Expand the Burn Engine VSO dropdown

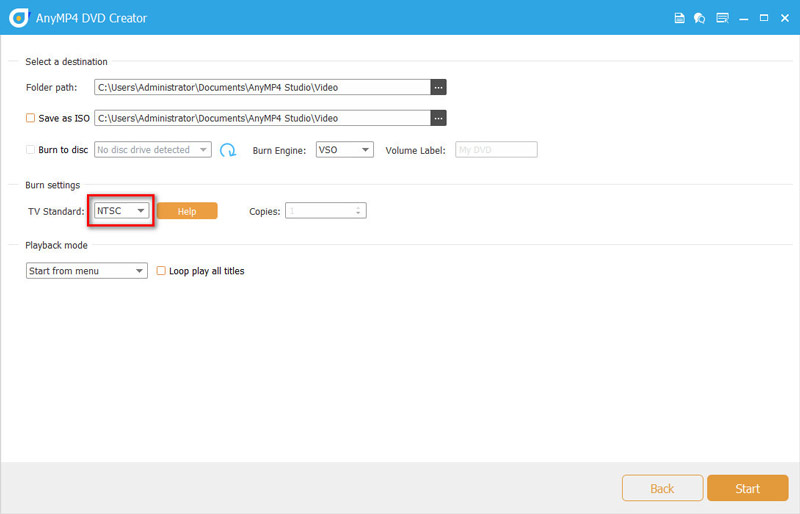tap(344, 150)
